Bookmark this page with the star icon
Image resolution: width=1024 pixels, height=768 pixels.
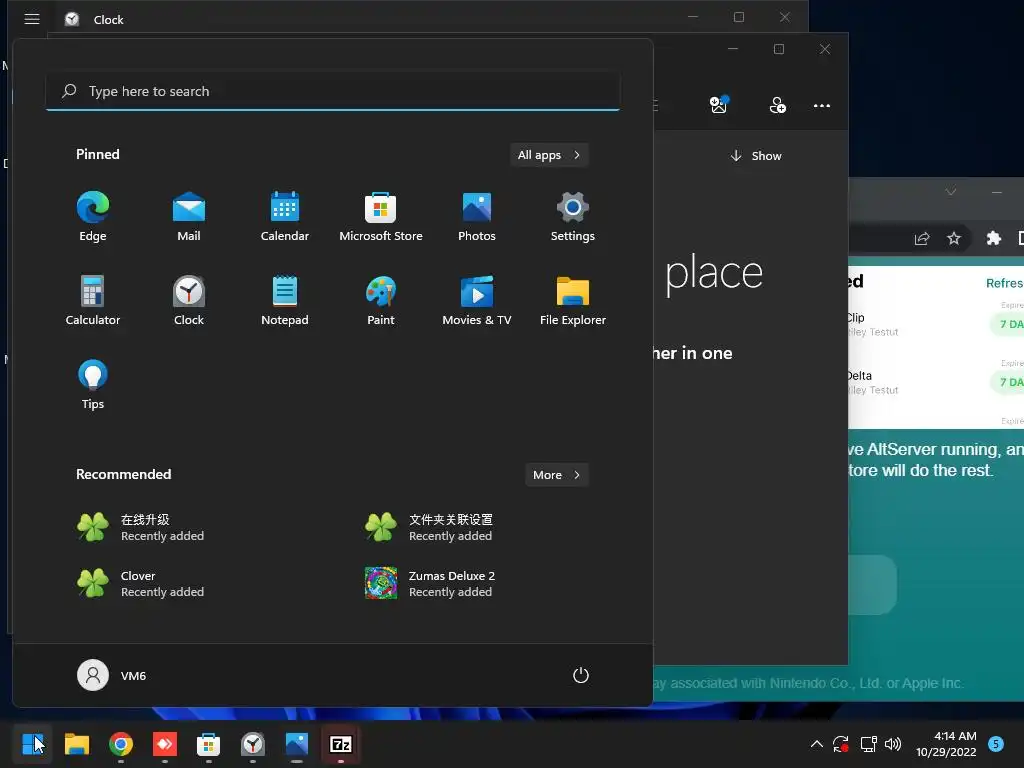tap(953, 238)
